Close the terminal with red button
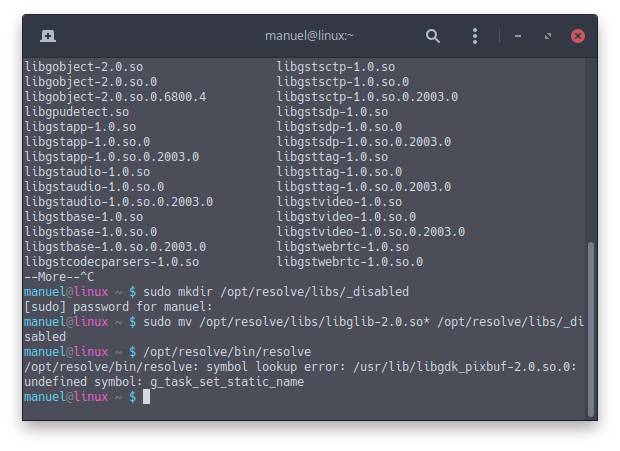Screen dimensions: 620x451 [x=578, y=36]
